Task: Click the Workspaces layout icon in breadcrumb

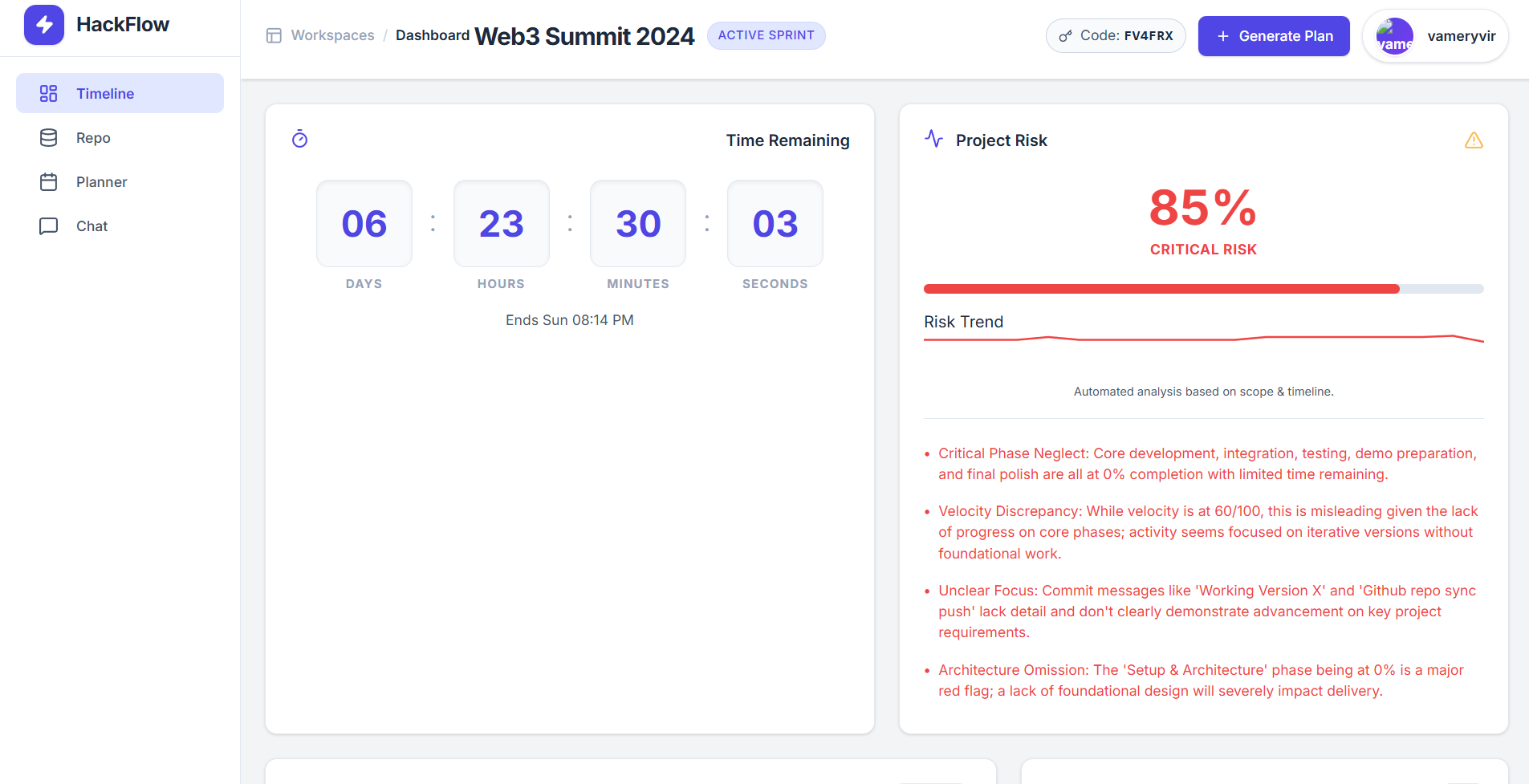Action: coord(274,35)
